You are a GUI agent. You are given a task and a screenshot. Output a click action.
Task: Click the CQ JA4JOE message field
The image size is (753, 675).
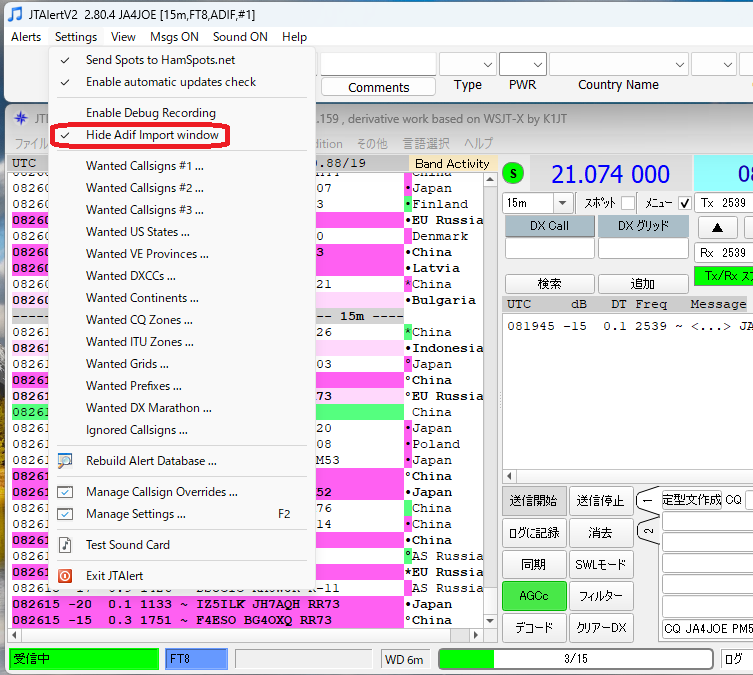(707, 628)
